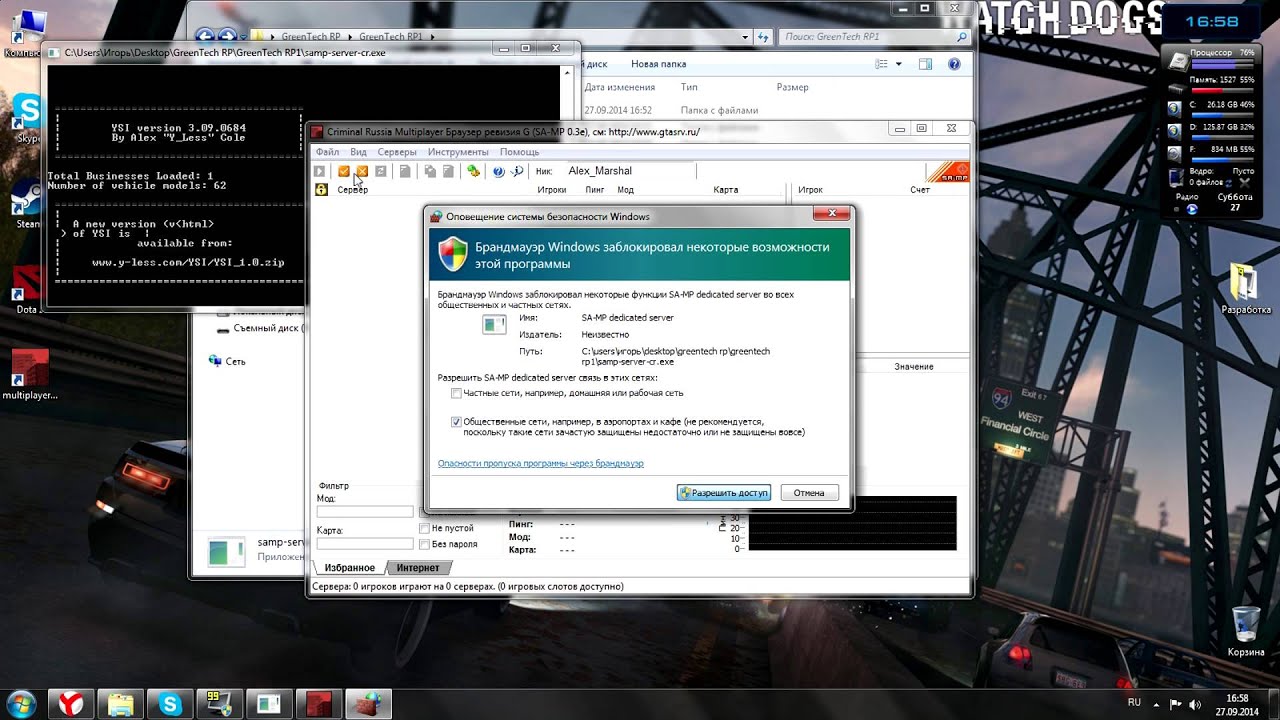Image resolution: width=1280 pixels, height=720 pixels.
Task: Open SA-MP settings via the green gear icon
Action: (x=473, y=171)
